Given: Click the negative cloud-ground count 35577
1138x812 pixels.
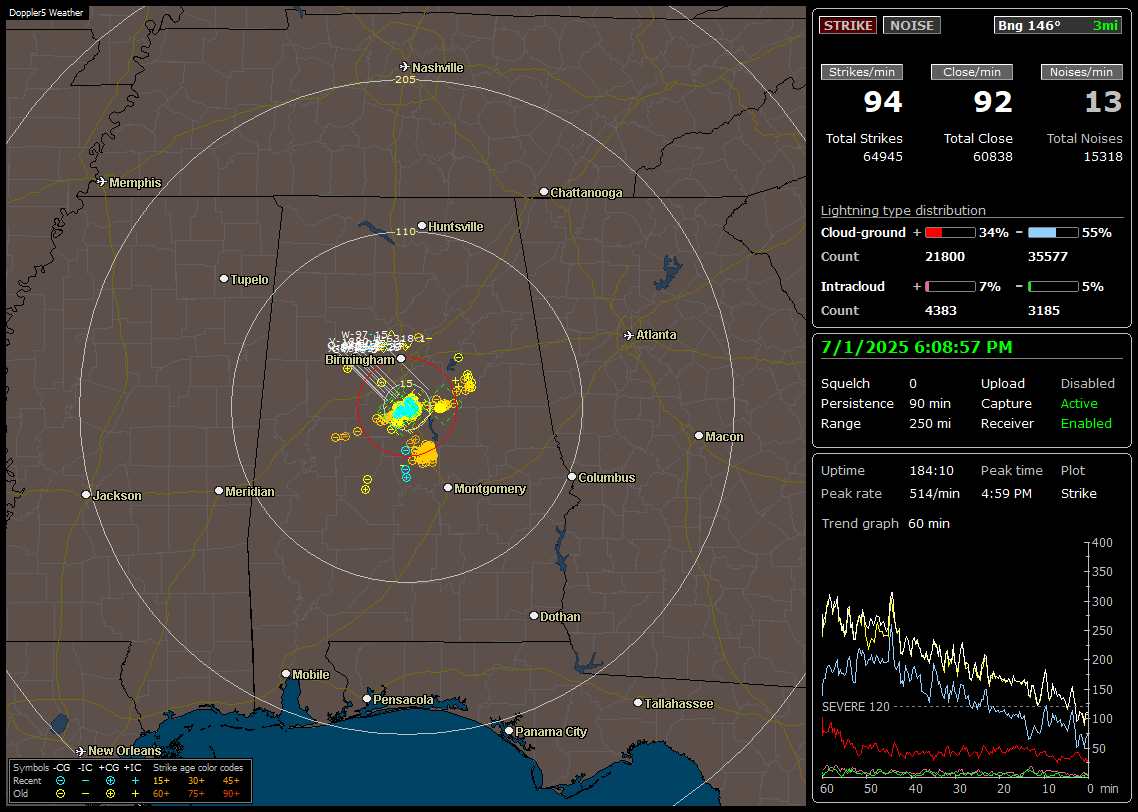Looking at the screenshot, I should (x=1048, y=256).
